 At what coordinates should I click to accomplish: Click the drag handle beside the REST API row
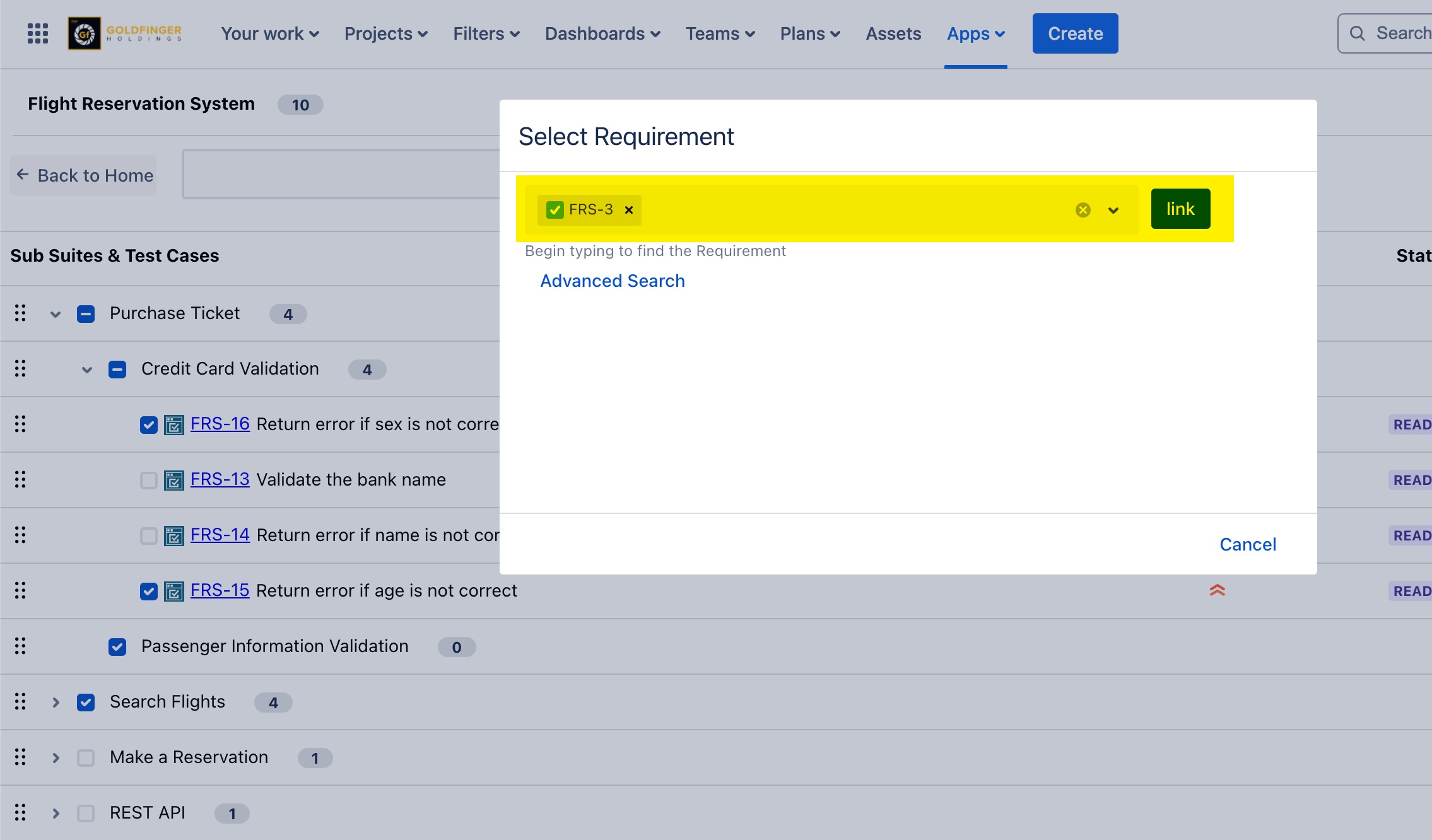coord(20,813)
